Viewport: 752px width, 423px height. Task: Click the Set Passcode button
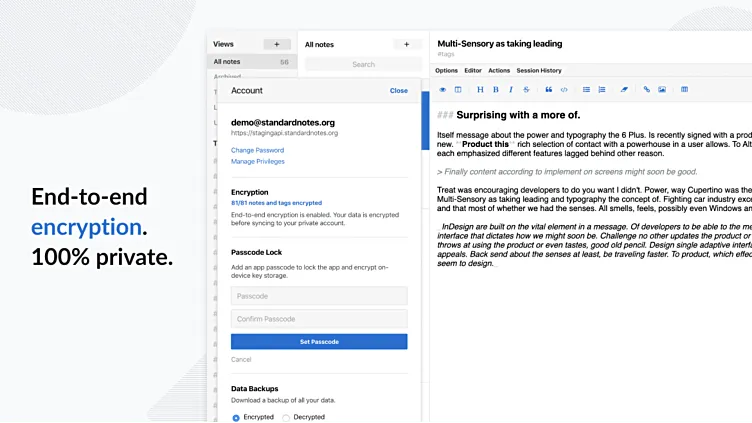pos(319,341)
